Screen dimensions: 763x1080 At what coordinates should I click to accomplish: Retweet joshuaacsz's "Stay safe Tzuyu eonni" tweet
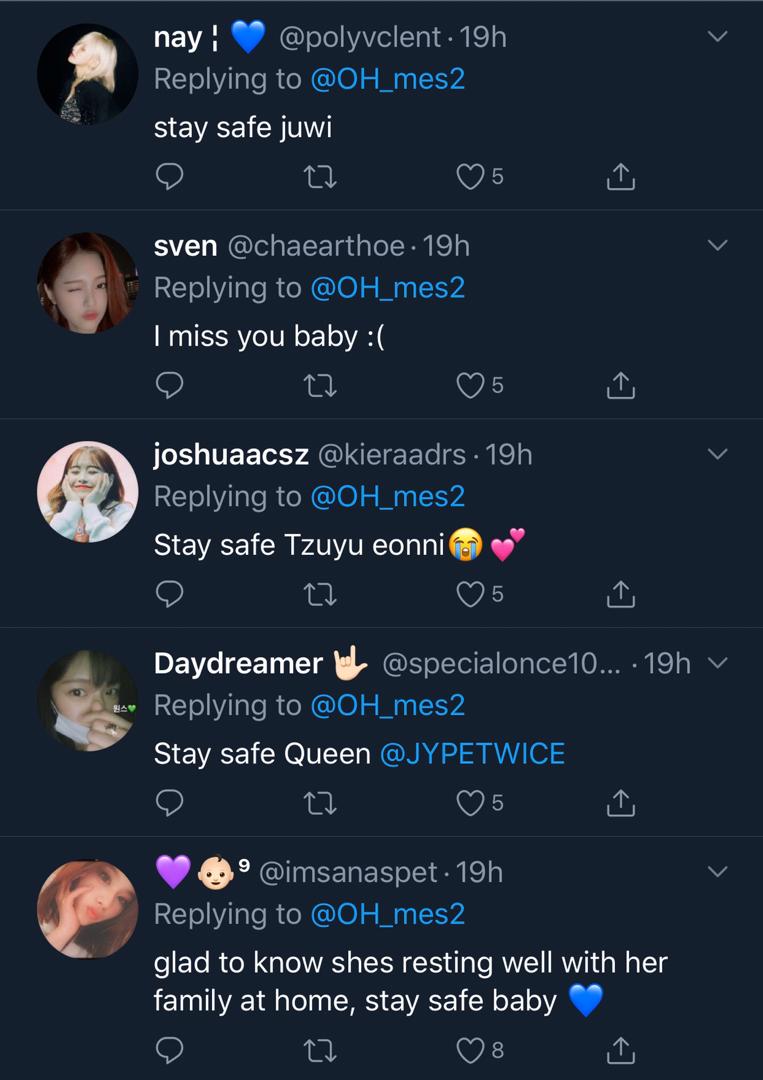point(320,595)
